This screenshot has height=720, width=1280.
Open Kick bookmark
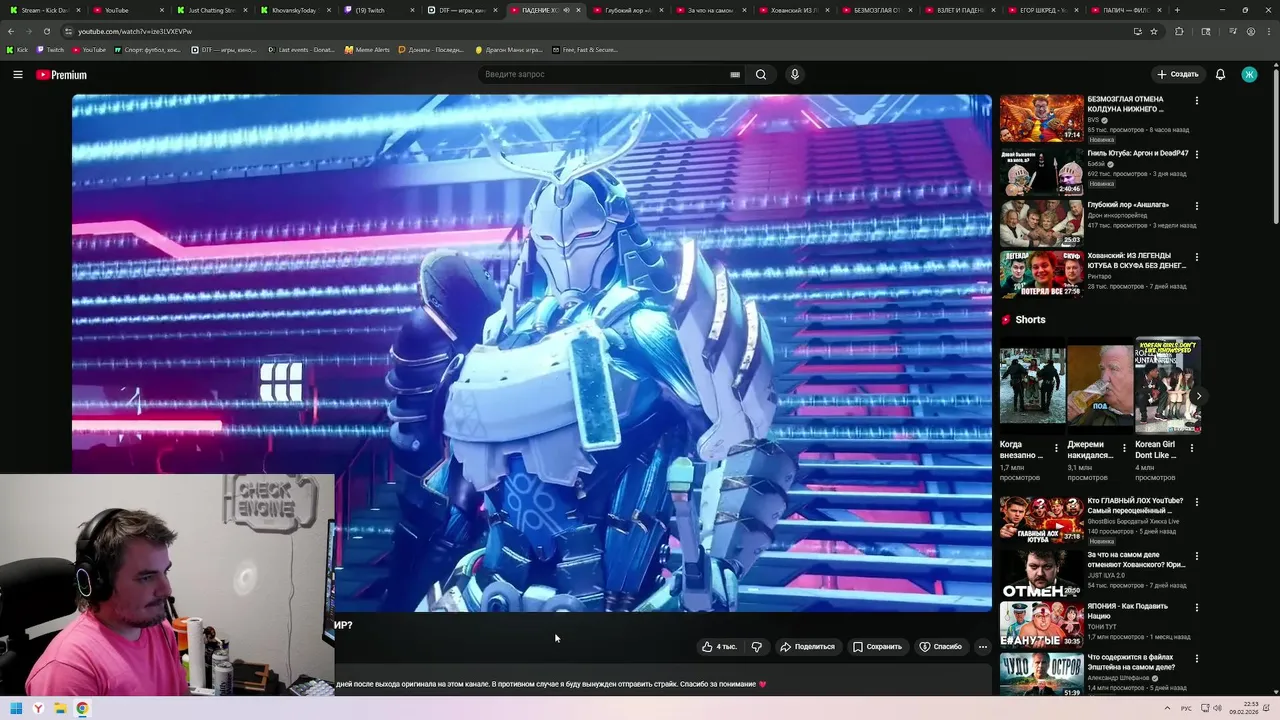(17, 49)
